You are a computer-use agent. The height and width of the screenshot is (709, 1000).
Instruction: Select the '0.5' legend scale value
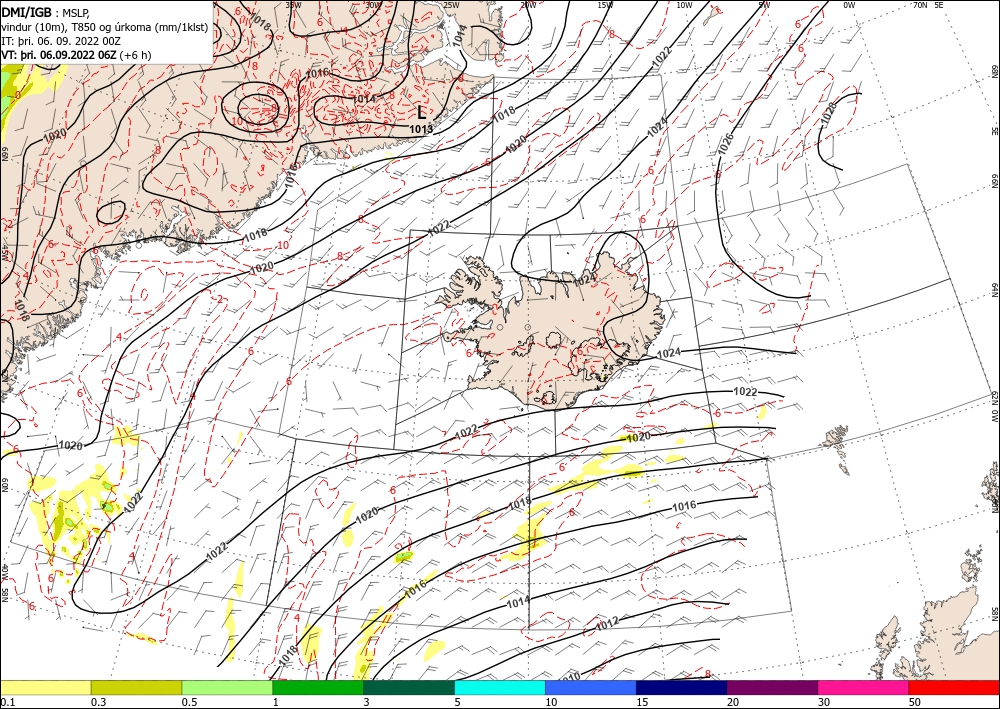coord(189,702)
